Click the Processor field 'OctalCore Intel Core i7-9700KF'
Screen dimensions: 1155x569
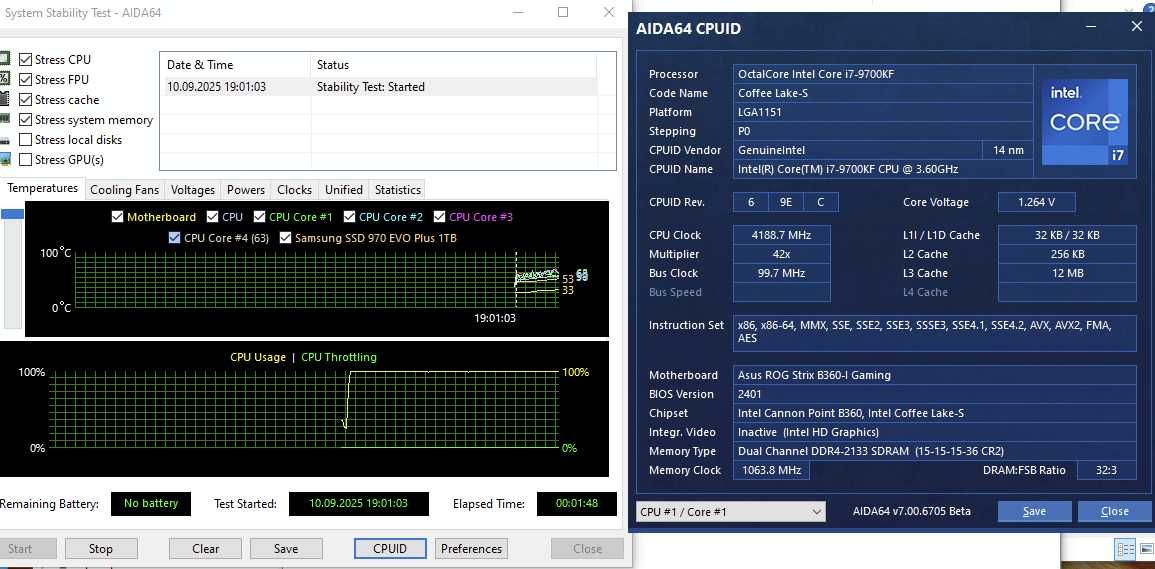[882, 74]
